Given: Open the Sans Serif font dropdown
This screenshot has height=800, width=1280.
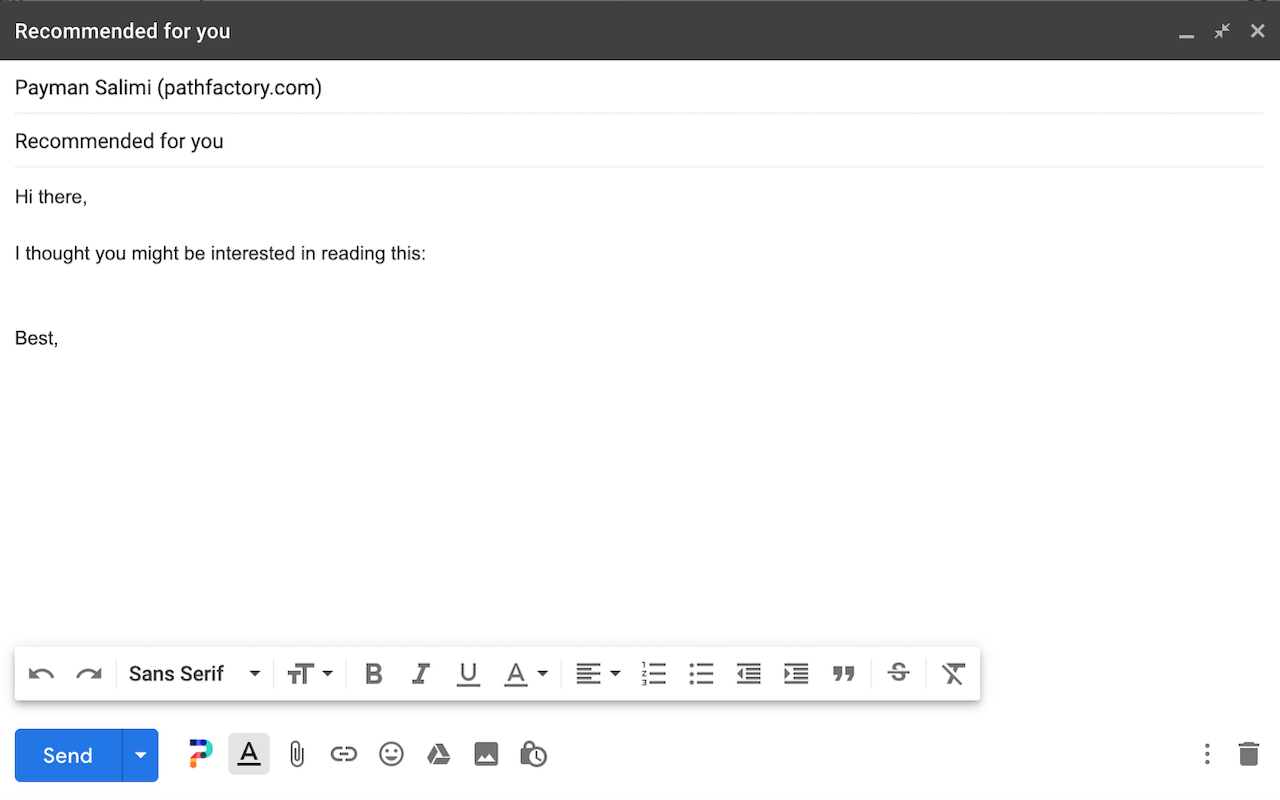Looking at the screenshot, I should coord(194,673).
